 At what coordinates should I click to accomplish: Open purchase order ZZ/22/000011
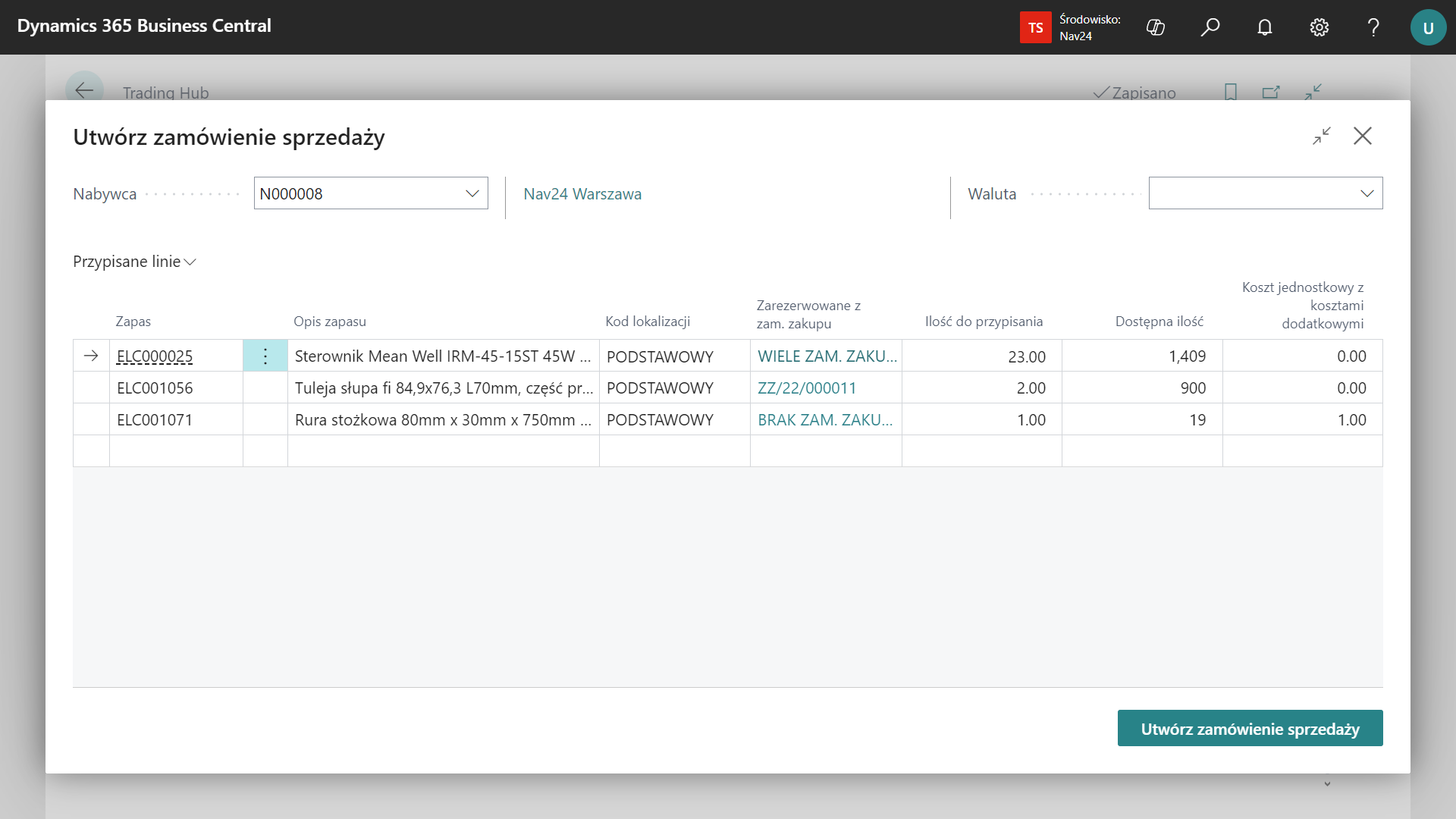(x=807, y=388)
